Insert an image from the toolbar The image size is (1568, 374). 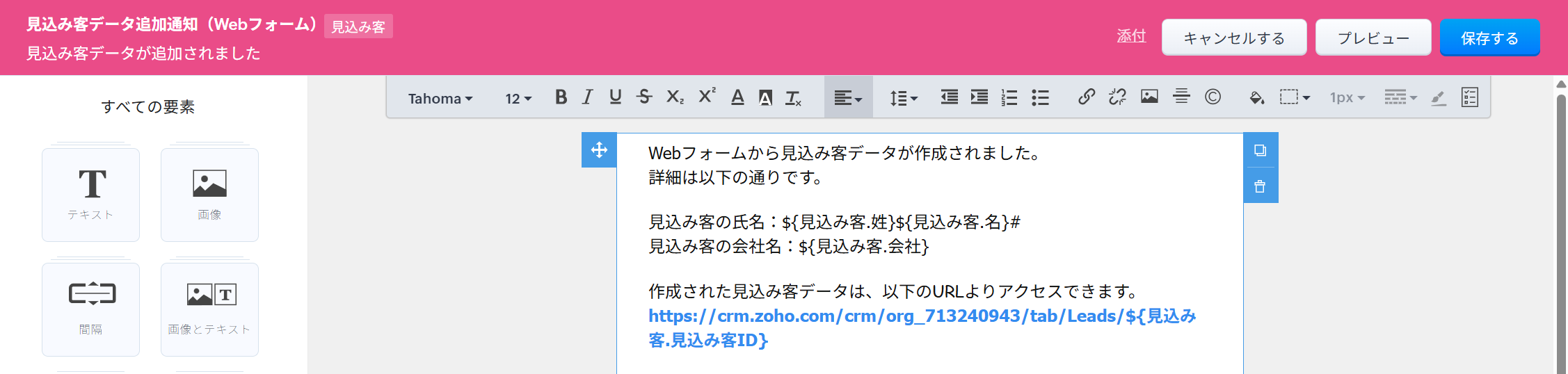(x=1149, y=97)
